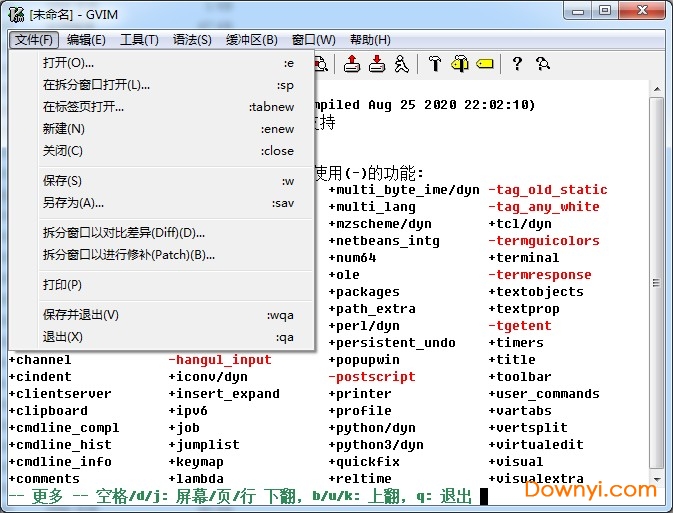The image size is (673, 513).
Task: Choose 另存为(A)... to save as
Action: [x=73, y=203]
